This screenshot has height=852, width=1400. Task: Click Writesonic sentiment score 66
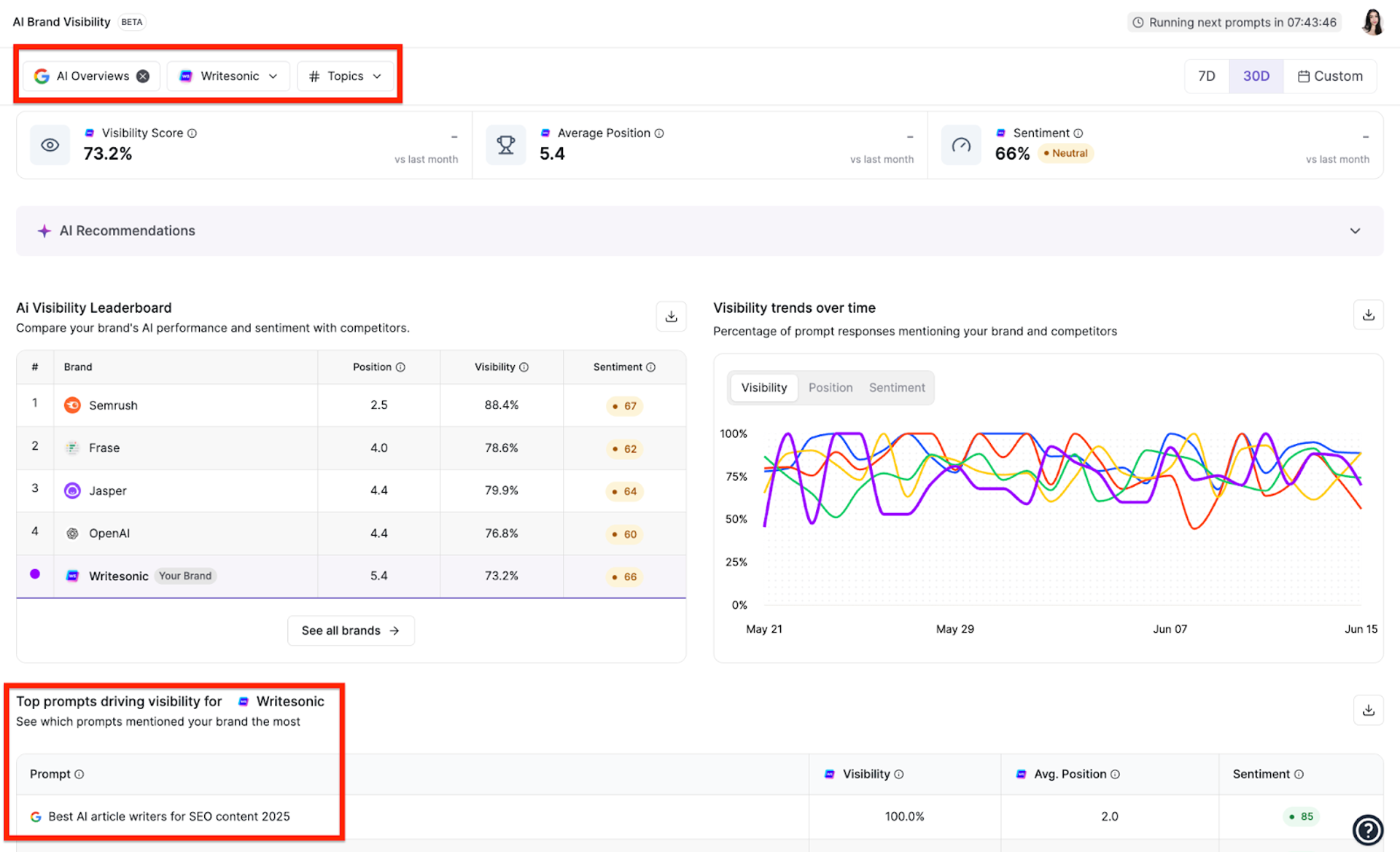click(x=624, y=577)
